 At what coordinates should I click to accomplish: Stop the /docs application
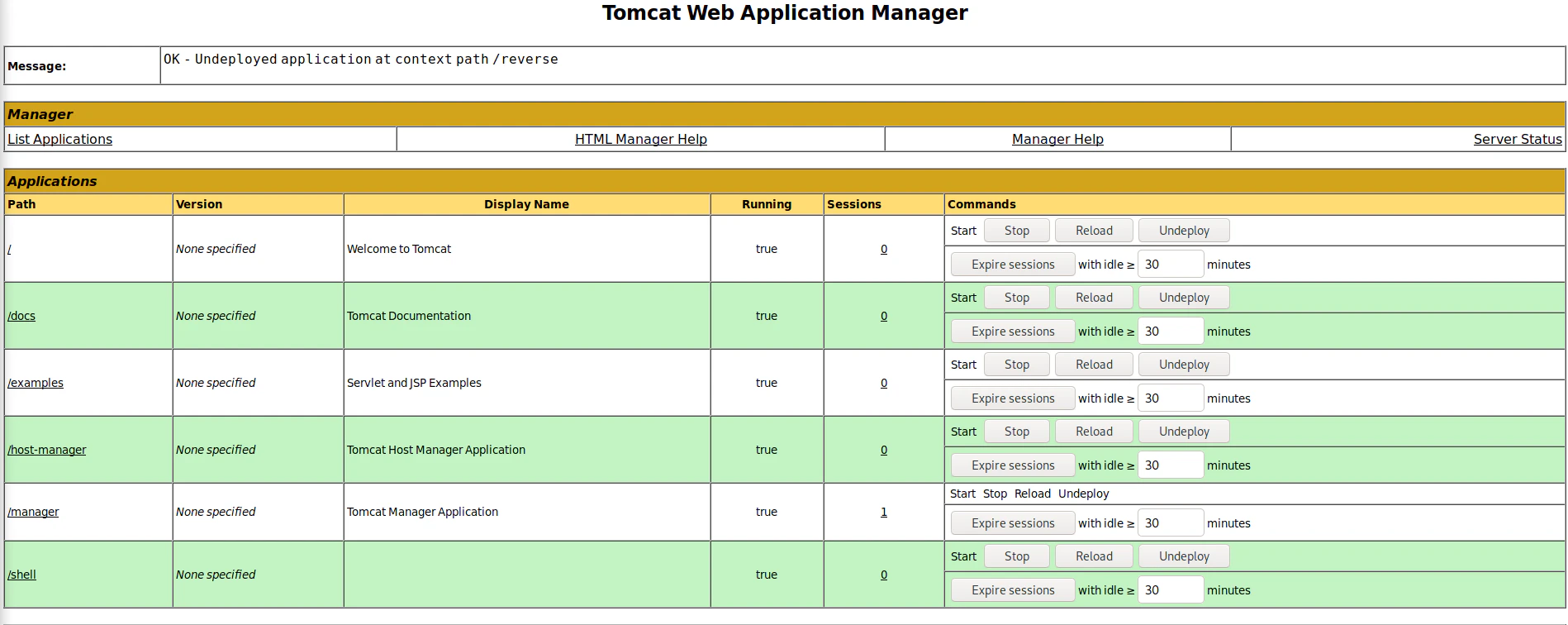[1017, 298]
